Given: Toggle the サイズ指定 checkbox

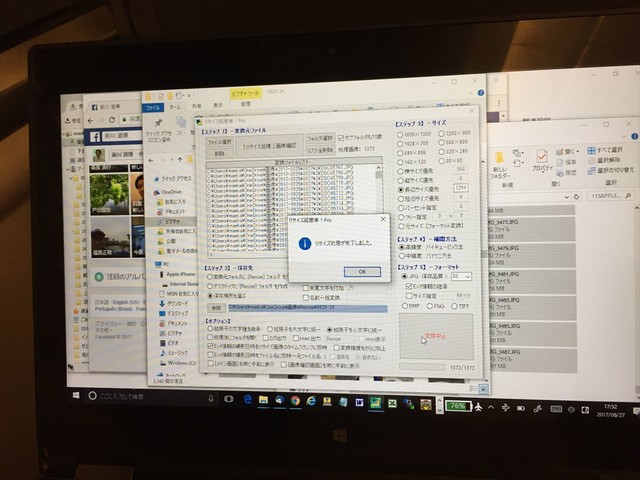Looking at the screenshot, I should tap(409, 296).
